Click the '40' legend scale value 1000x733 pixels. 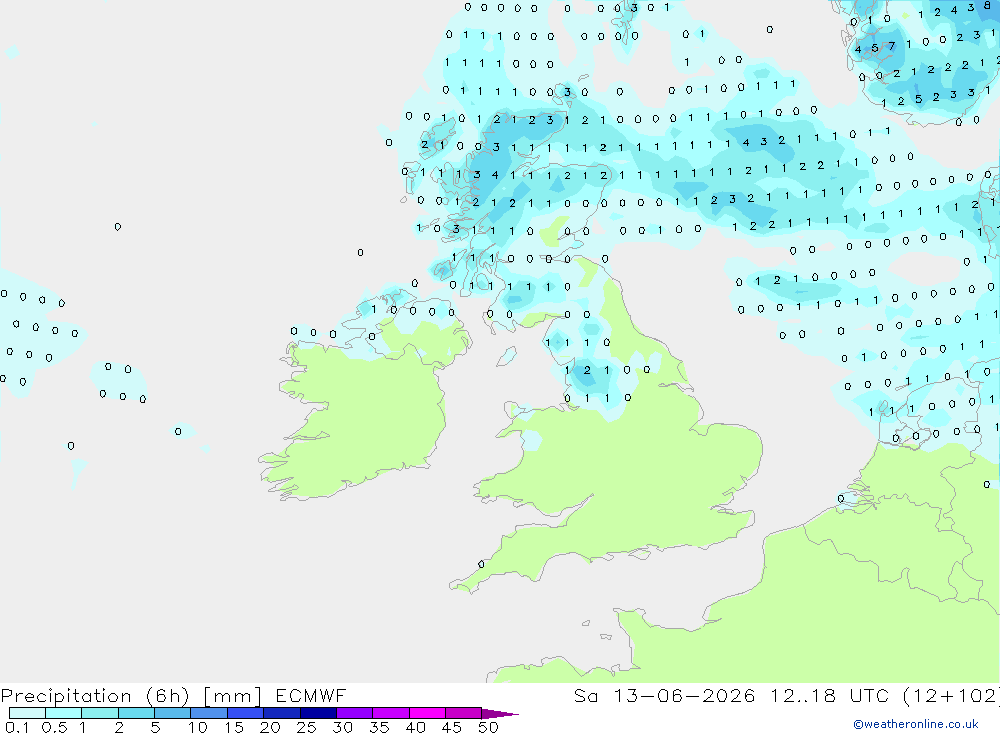tap(415, 727)
